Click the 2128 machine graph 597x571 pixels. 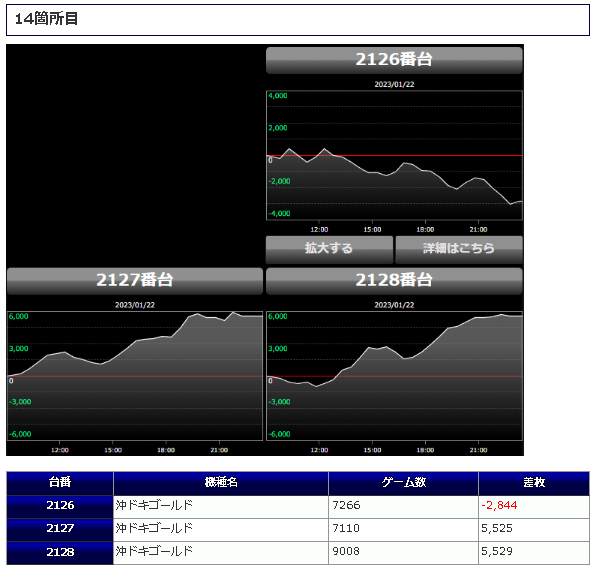[394, 376]
